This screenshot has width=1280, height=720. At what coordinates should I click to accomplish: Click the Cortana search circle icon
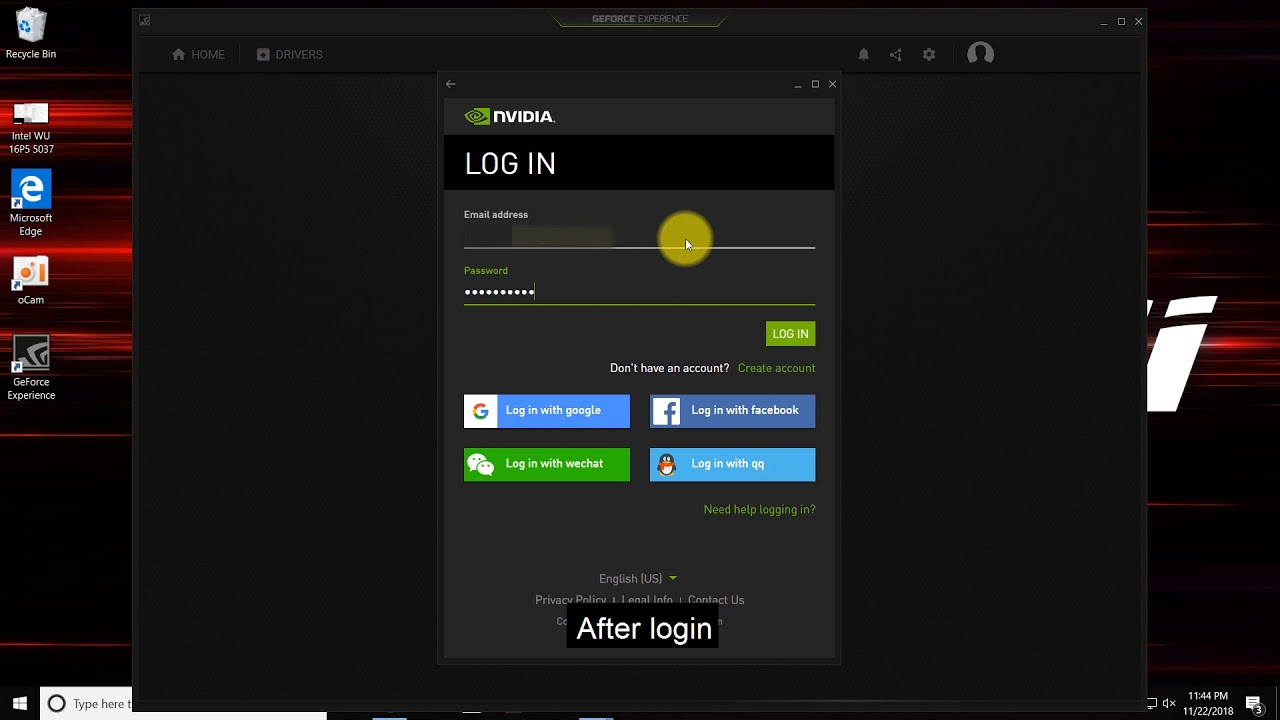click(x=57, y=704)
